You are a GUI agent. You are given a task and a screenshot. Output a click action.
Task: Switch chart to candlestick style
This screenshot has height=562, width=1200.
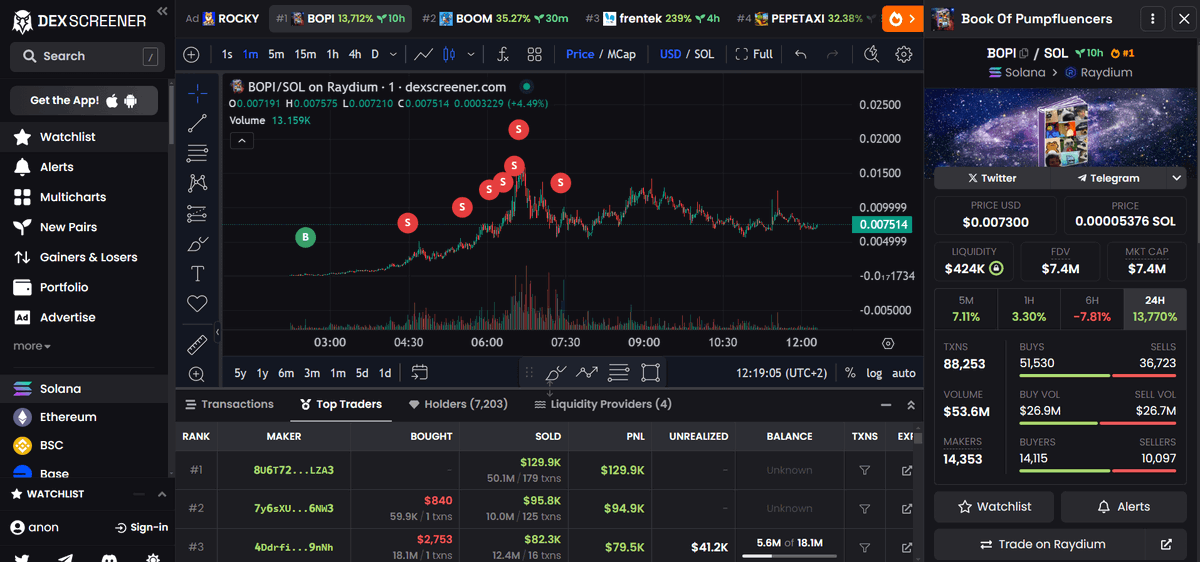pyautogui.click(x=449, y=54)
